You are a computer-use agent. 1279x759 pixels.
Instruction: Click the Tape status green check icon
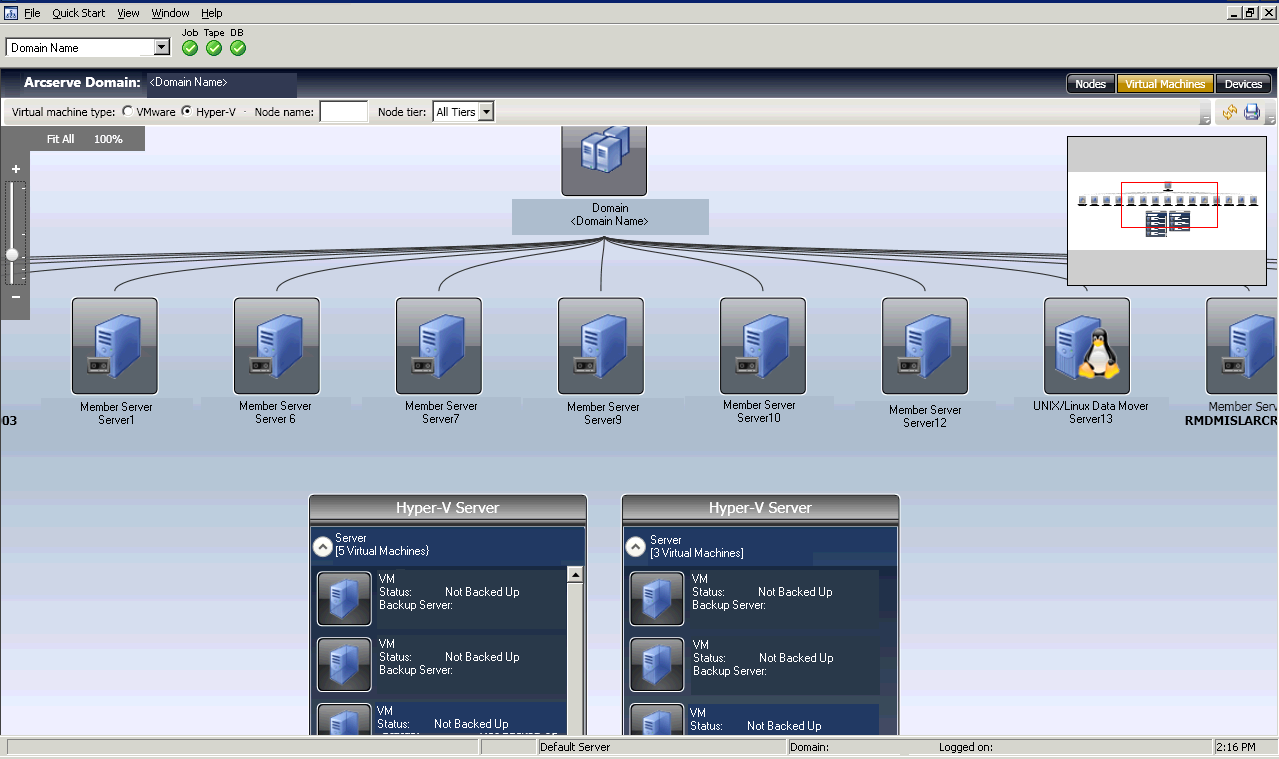214,47
